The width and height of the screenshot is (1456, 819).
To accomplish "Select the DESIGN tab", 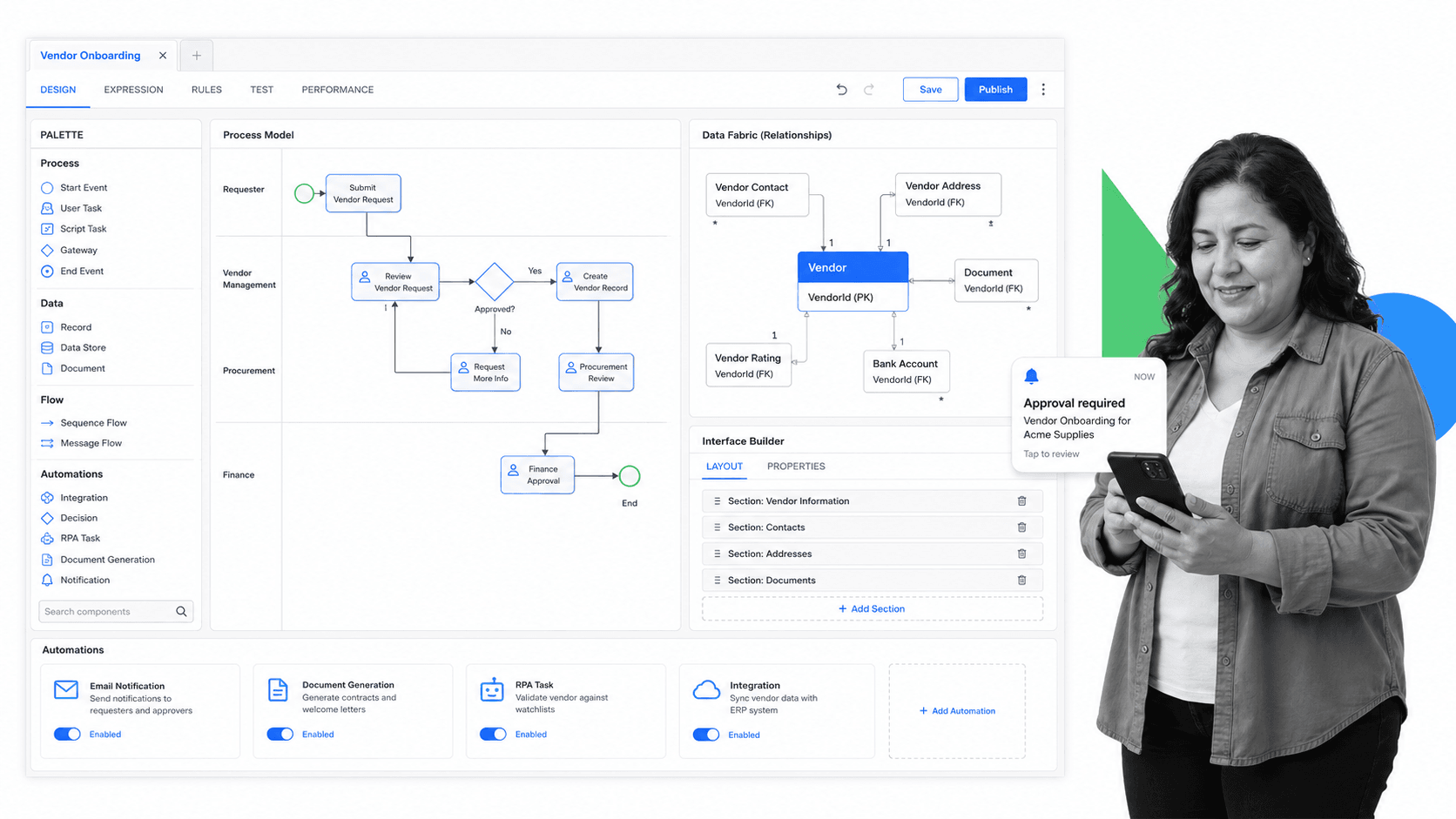I will click(58, 90).
